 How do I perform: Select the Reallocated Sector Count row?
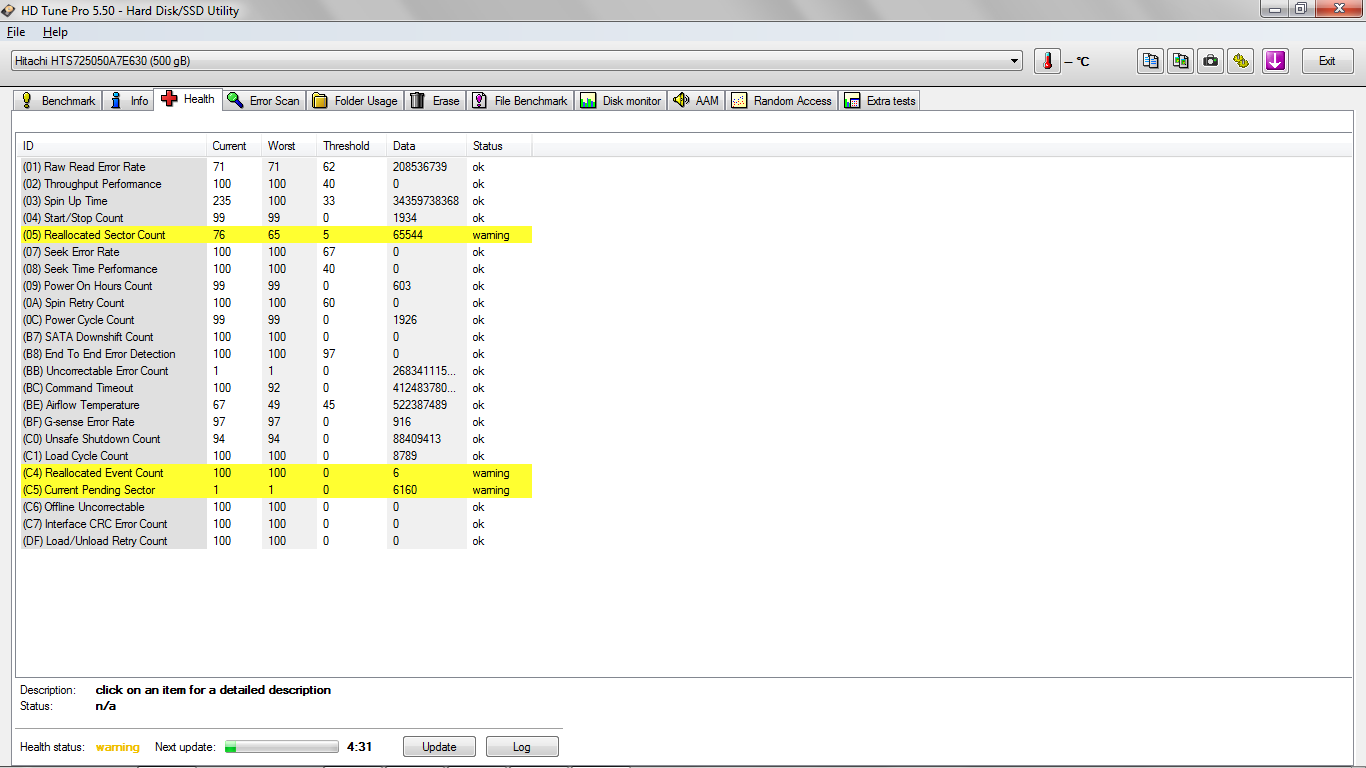[274, 235]
